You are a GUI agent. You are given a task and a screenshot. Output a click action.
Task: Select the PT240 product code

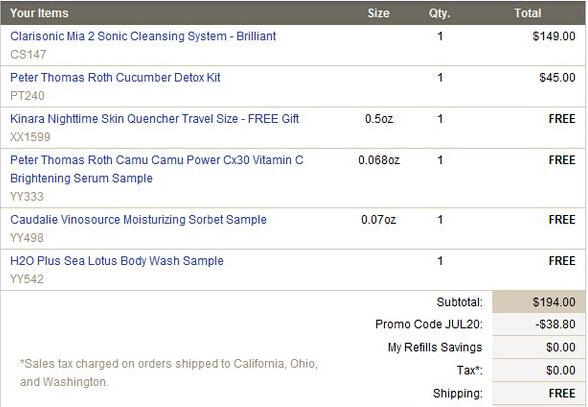(x=27, y=96)
